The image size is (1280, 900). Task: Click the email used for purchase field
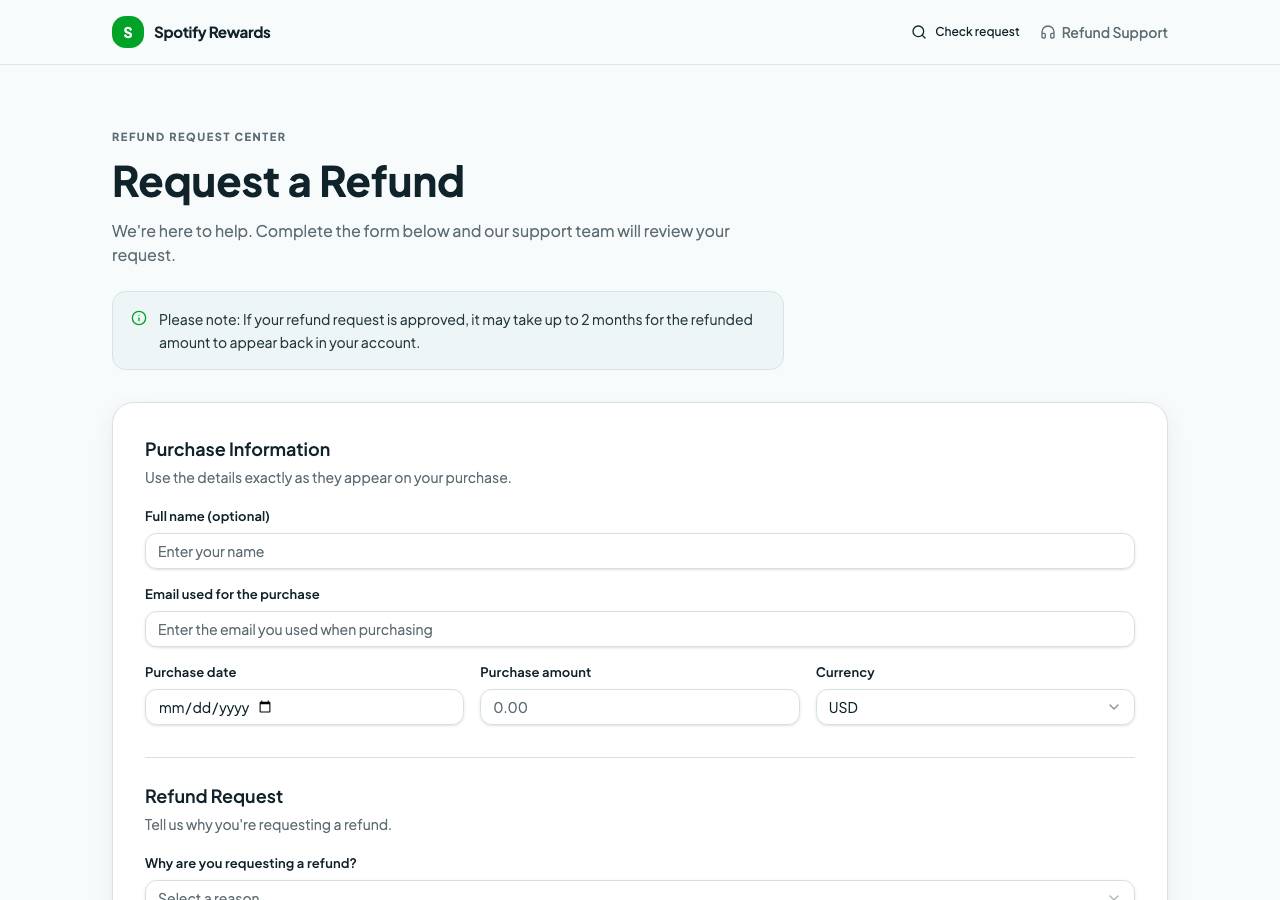point(640,629)
